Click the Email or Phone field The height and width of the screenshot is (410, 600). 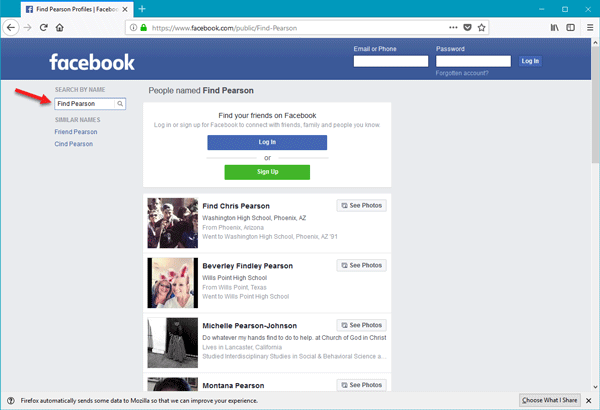pyautogui.click(x=391, y=61)
